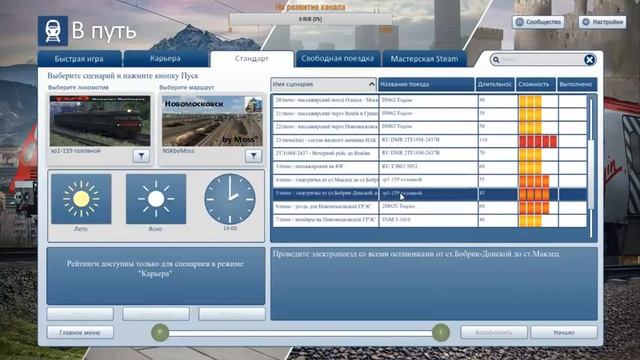Switch to the 'Карьера' tab
The height and width of the screenshot is (360, 640).
click(165, 59)
